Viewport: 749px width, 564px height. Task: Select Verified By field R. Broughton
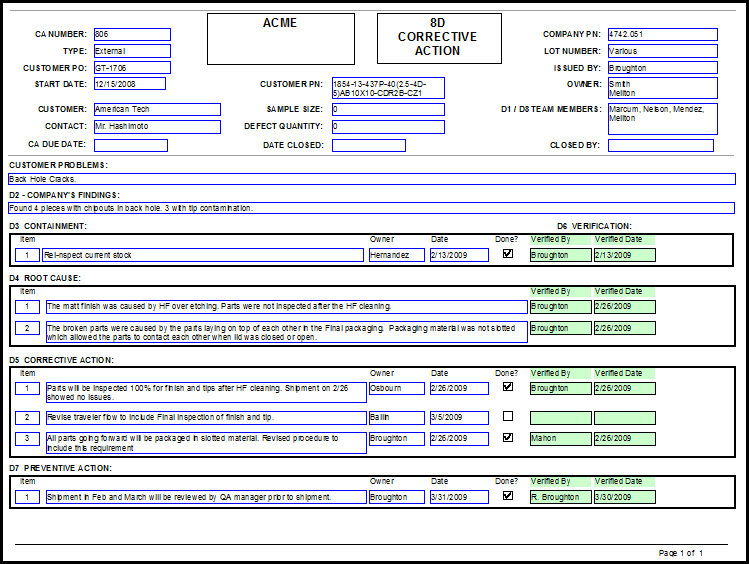point(561,497)
